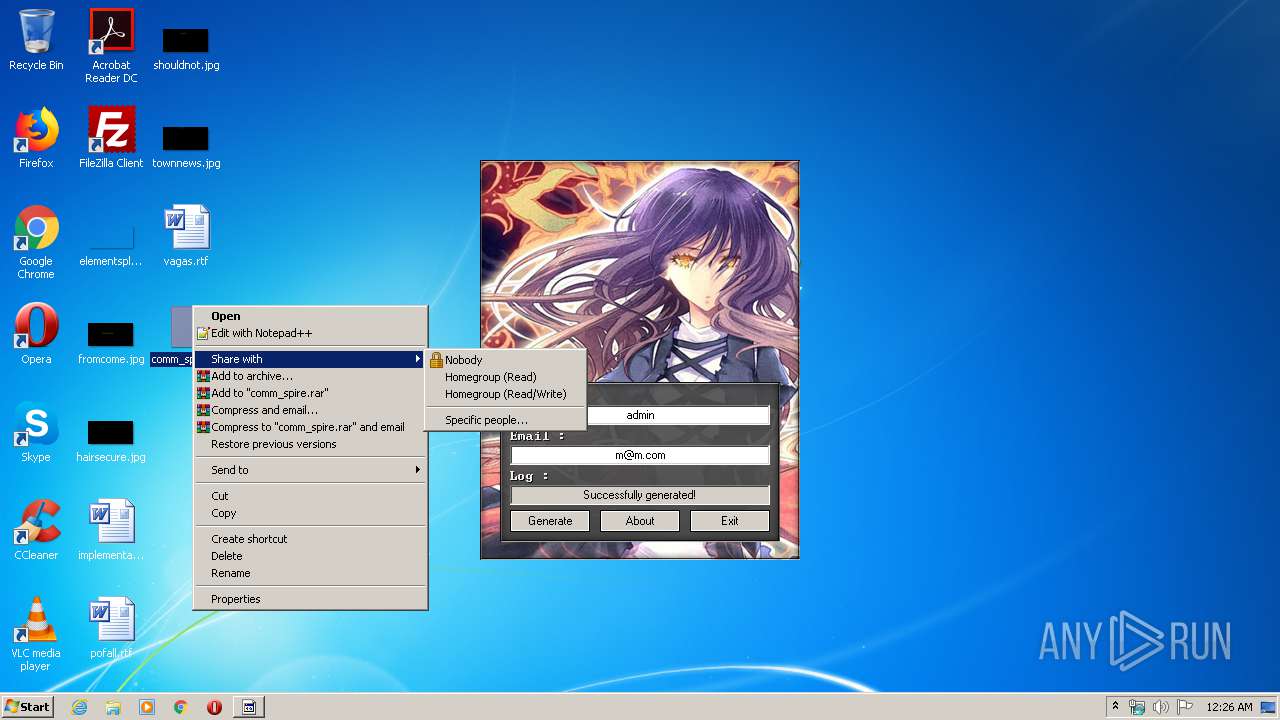1280x720 pixels.
Task: Open Internet Explorer from taskbar
Action: [80, 707]
